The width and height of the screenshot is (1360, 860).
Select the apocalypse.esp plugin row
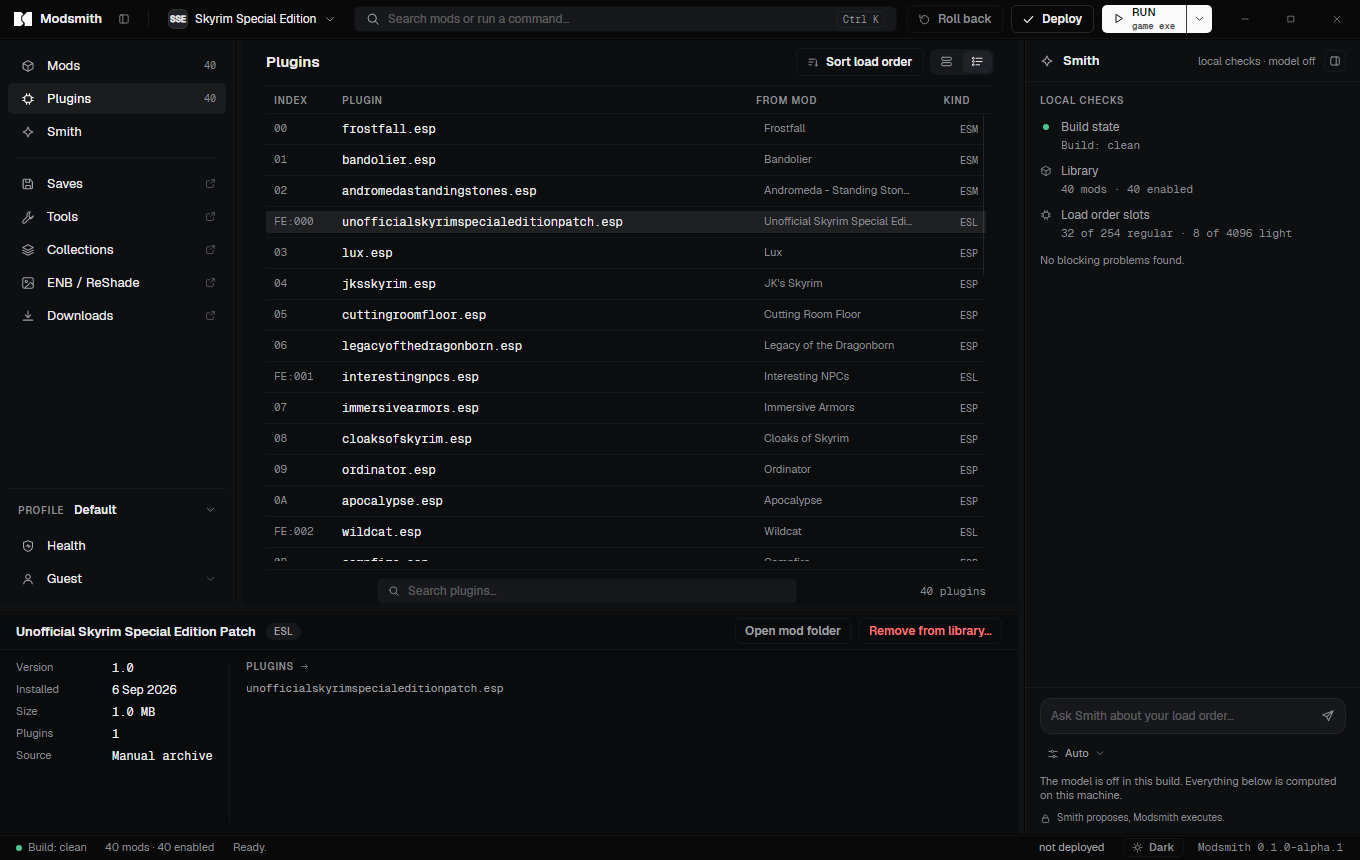click(626, 501)
